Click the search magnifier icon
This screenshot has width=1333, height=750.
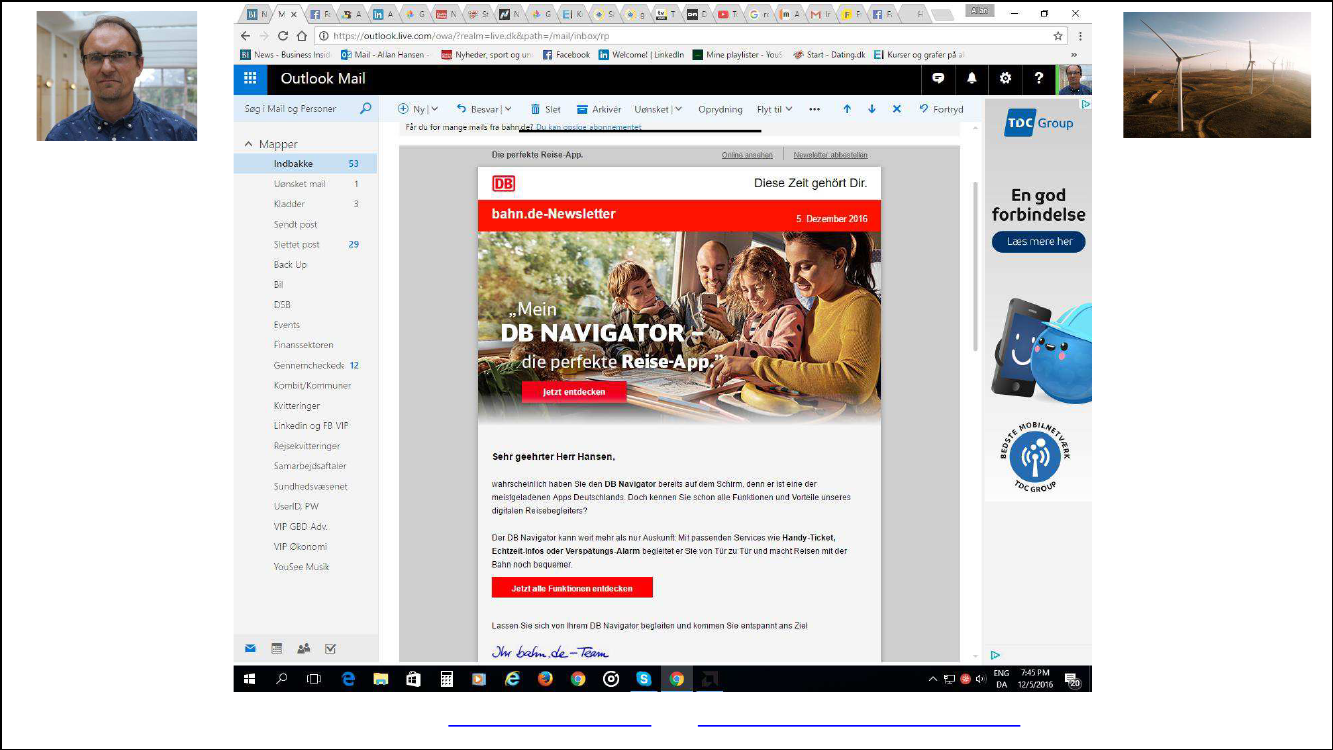tap(365, 109)
